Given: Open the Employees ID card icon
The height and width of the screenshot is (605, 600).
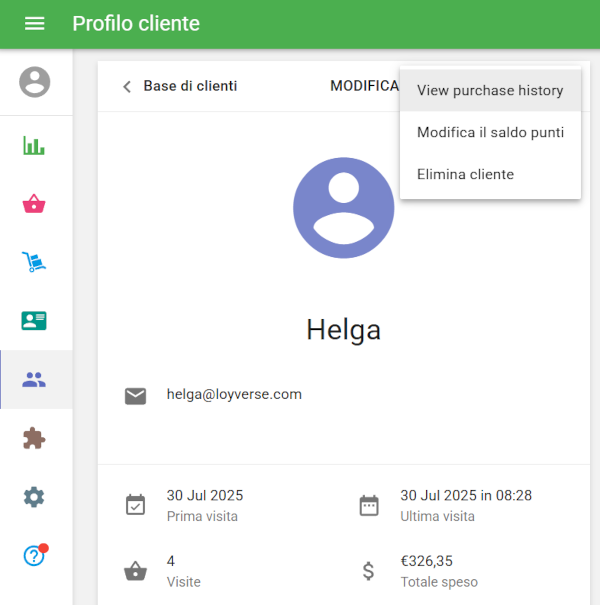Looking at the screenshot, I should coord(35,321).
